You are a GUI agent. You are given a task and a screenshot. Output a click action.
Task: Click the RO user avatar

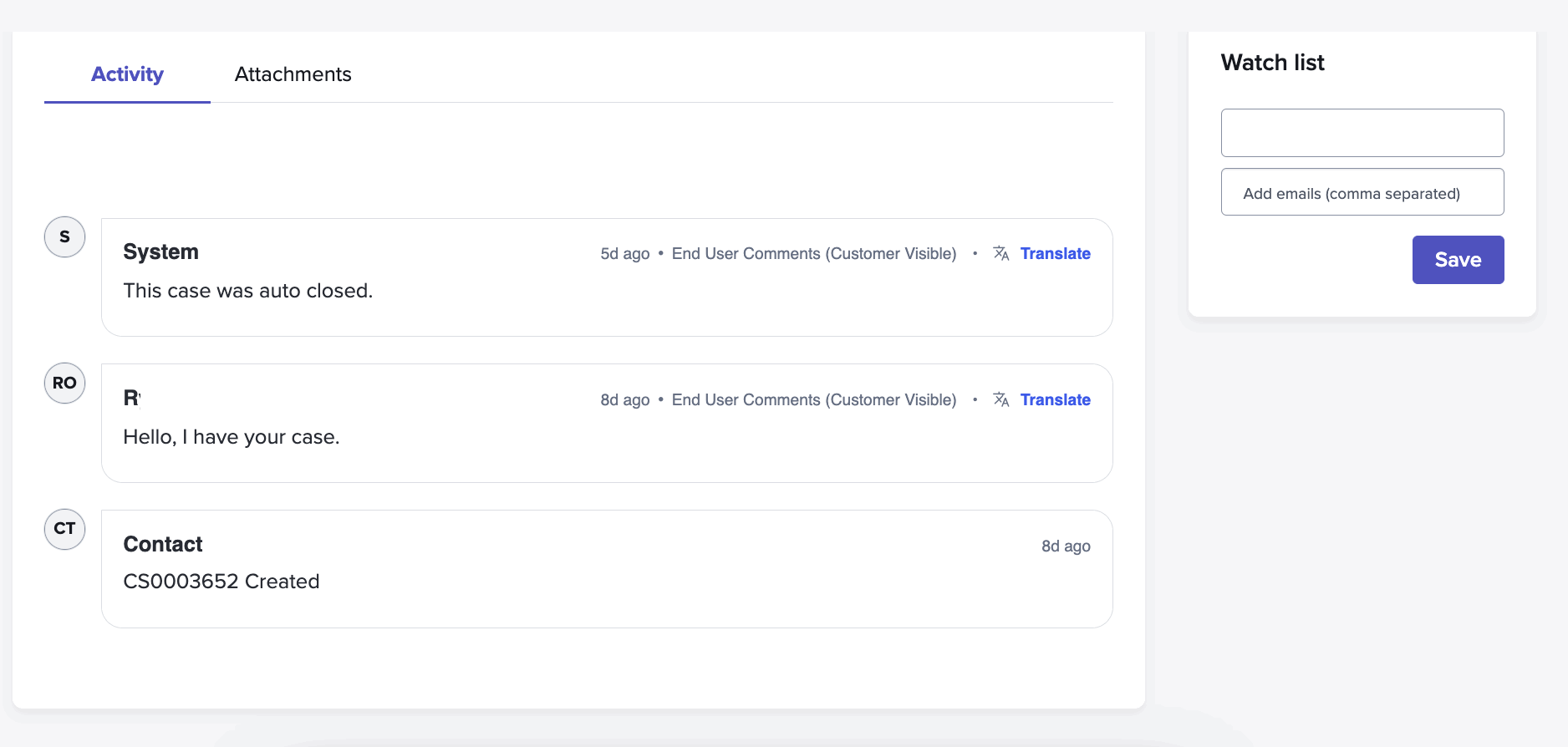(64, 384)
